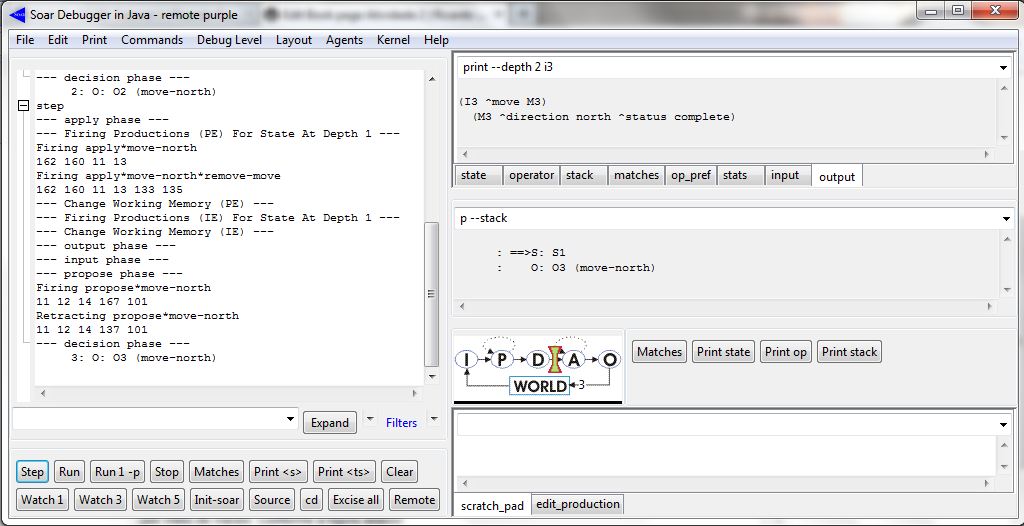The width and height of the screenshot is (1024, 526).
Task: Click the Input phase node in diagram
Action: click(466, 359)
